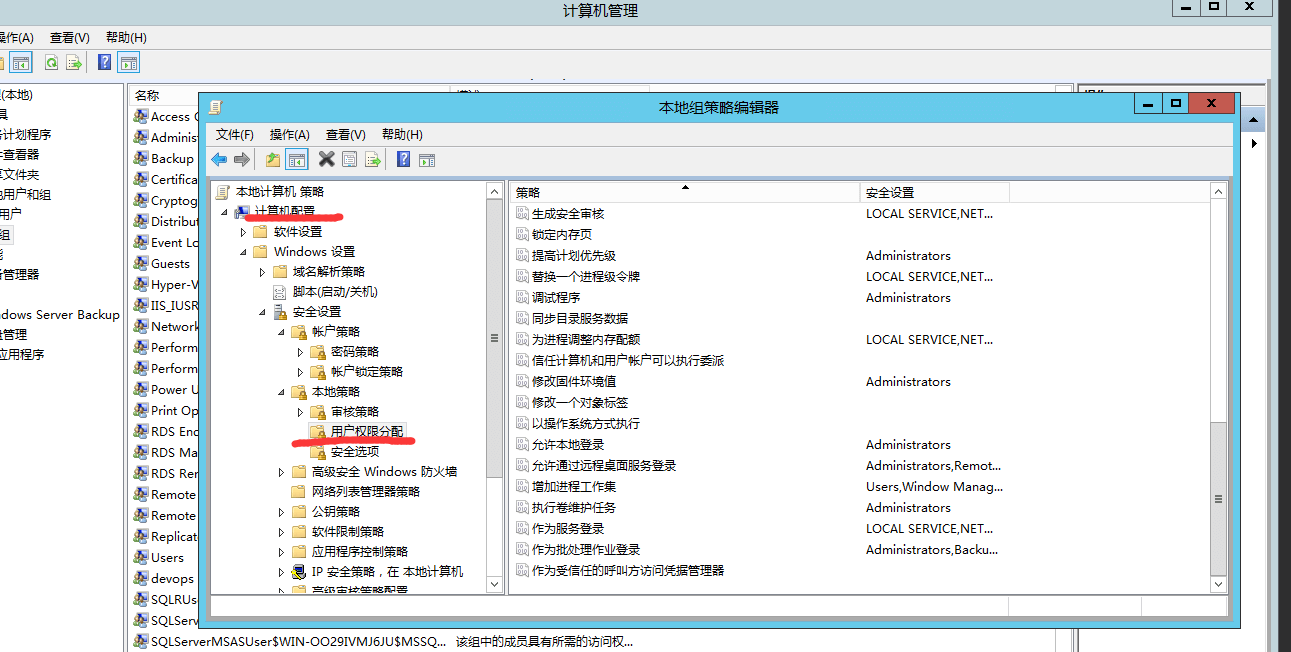Screen dimensions: 1291x652
Task: Select the 作为服务登录 policy entry
Action: point(567,529)
